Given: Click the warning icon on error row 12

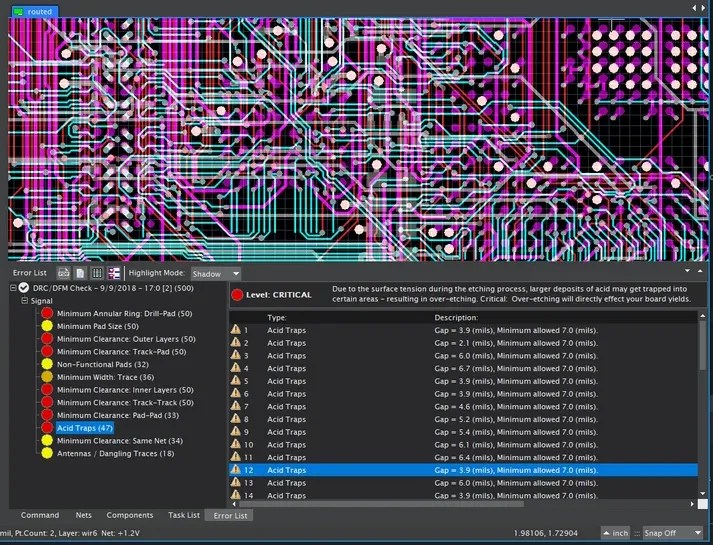Looking at the screenshot, I should 236,470.
